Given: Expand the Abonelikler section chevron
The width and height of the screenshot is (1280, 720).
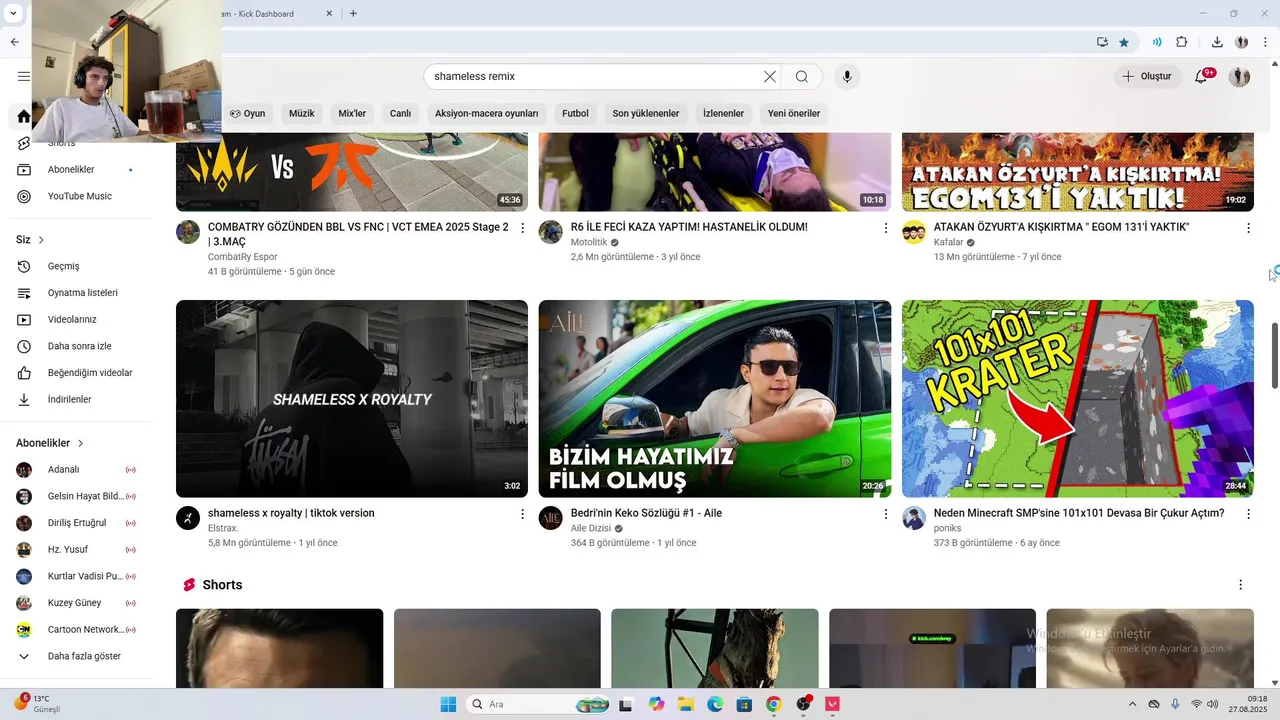Looking at the screenshot, I should point(80,443).
